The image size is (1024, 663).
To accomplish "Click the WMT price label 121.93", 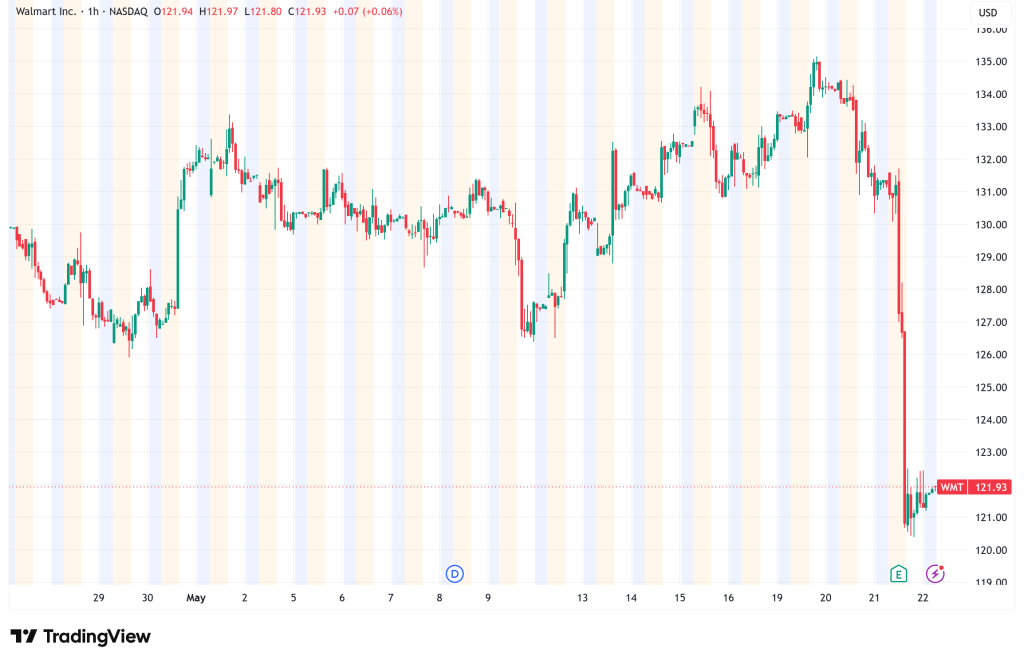I will coord(974,487).
